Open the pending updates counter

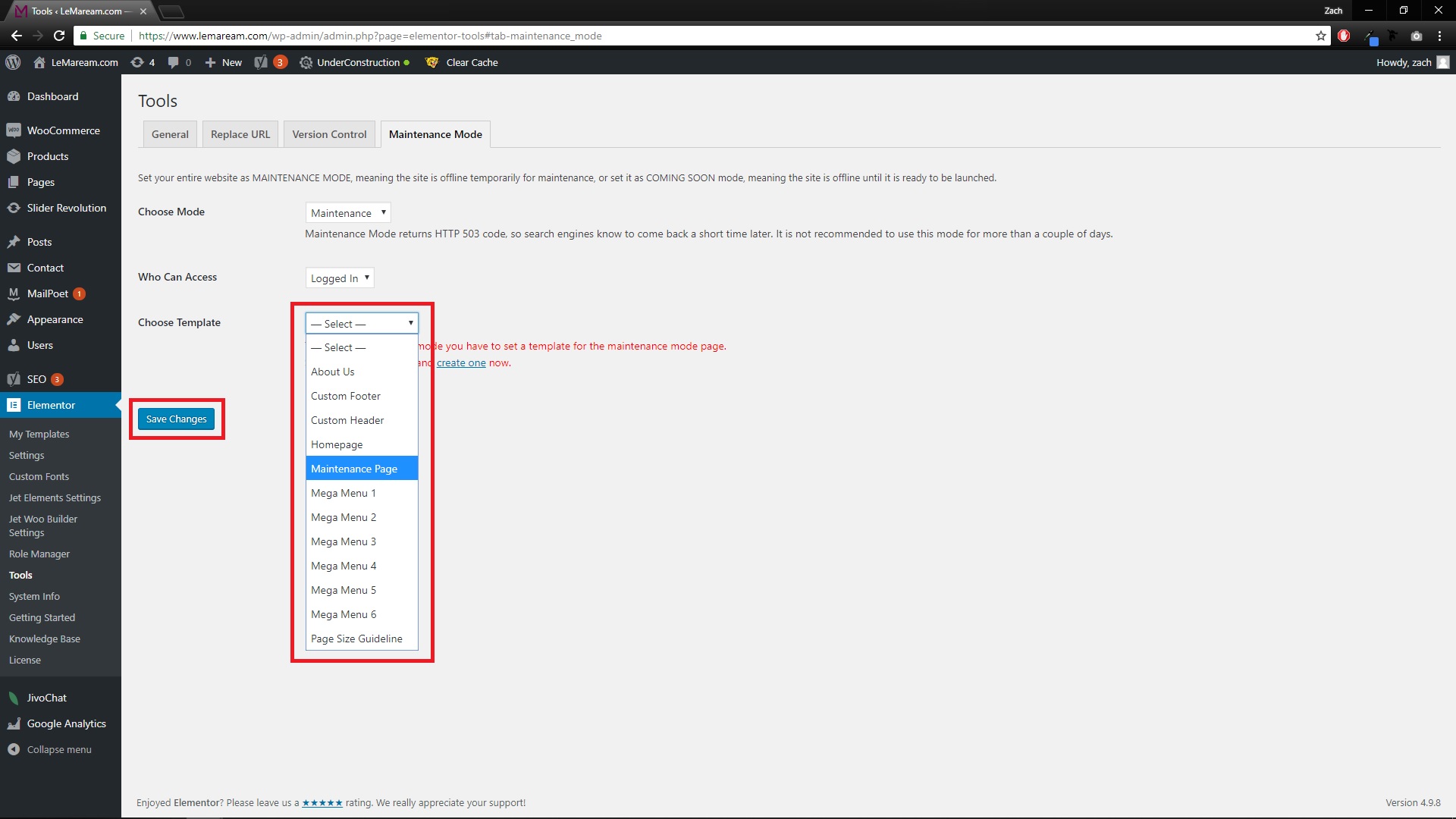[143, 62]
